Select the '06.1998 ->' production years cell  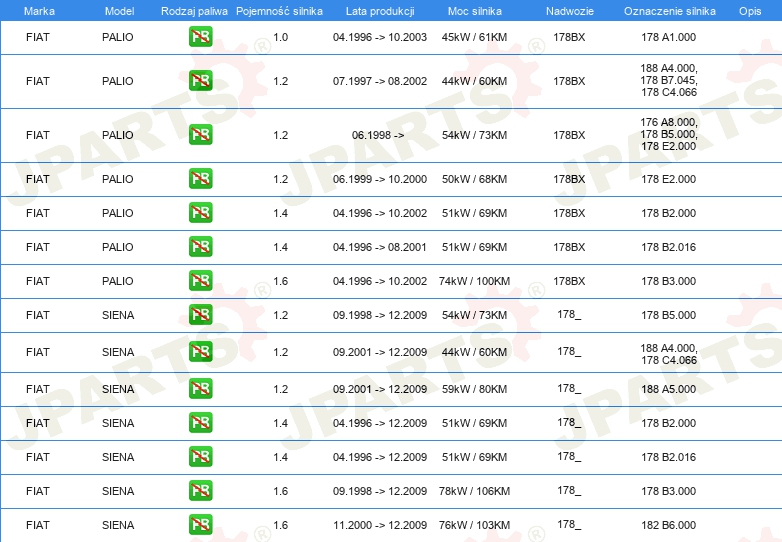[378, 135]
